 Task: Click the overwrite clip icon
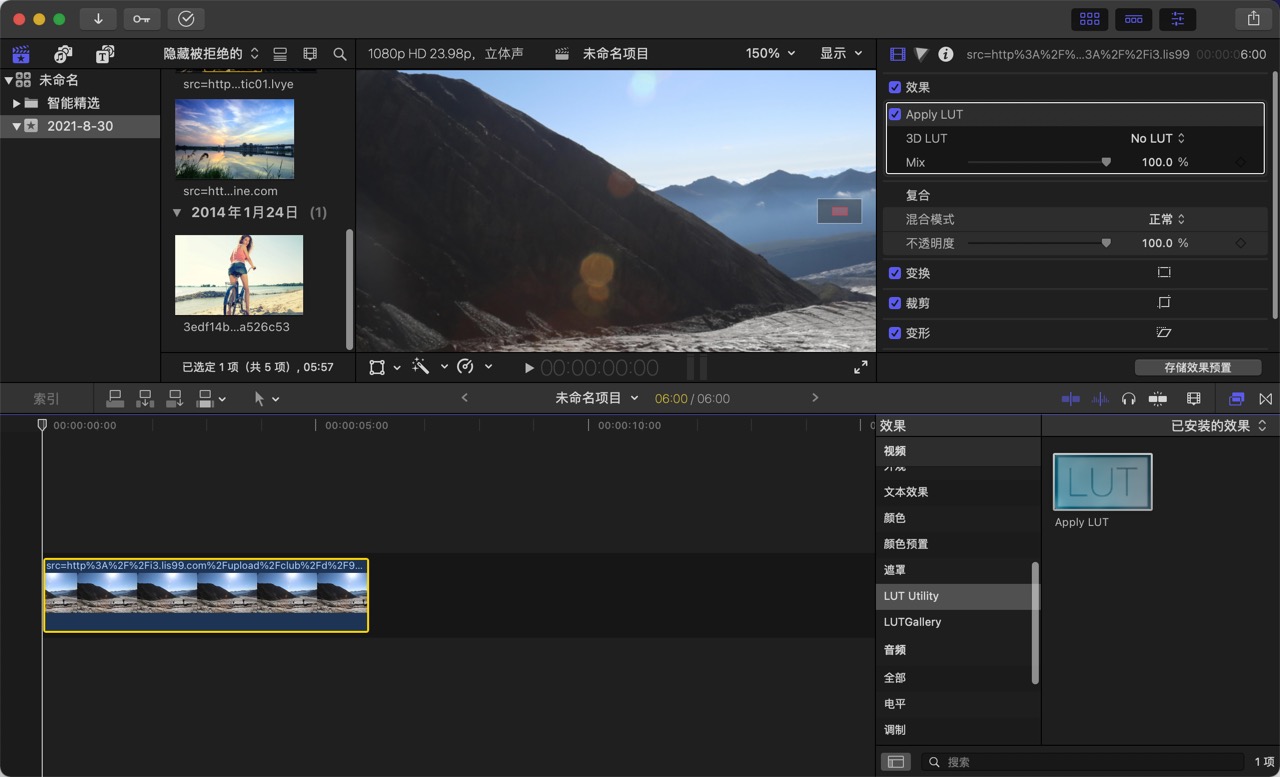pos(205,399)
